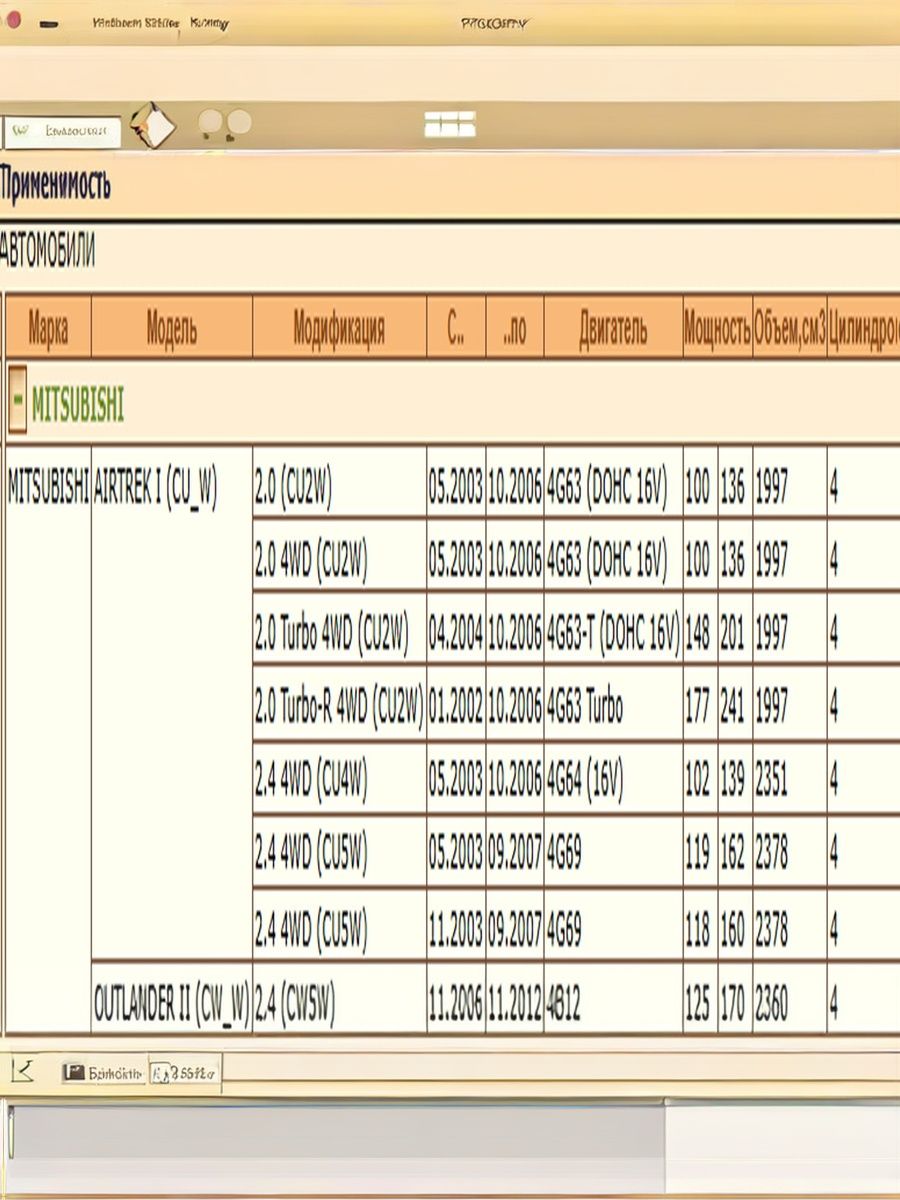
Task: Open the second tab in the bottom bar
Action: 185,1073
